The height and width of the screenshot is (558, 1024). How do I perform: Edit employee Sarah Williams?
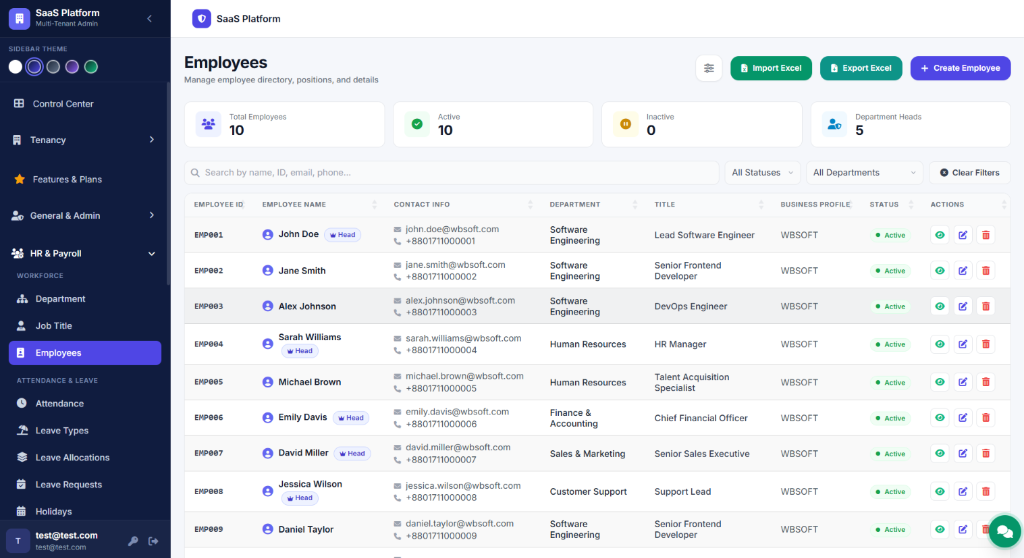tap(963, 344)
